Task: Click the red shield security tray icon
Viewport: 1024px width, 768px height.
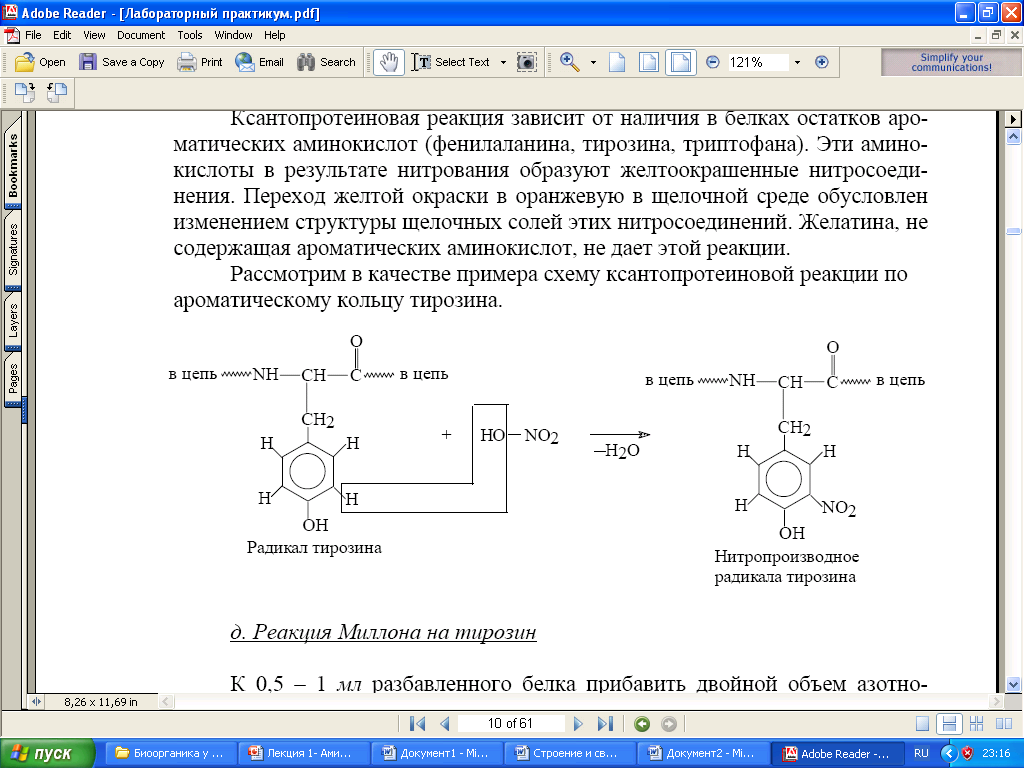Action: [x=967, y=753]
